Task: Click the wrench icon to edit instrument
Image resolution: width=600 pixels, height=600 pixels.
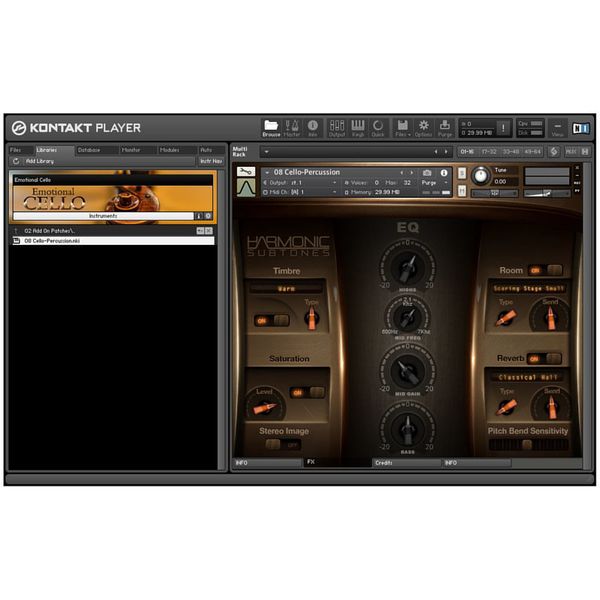Action: 245,172
